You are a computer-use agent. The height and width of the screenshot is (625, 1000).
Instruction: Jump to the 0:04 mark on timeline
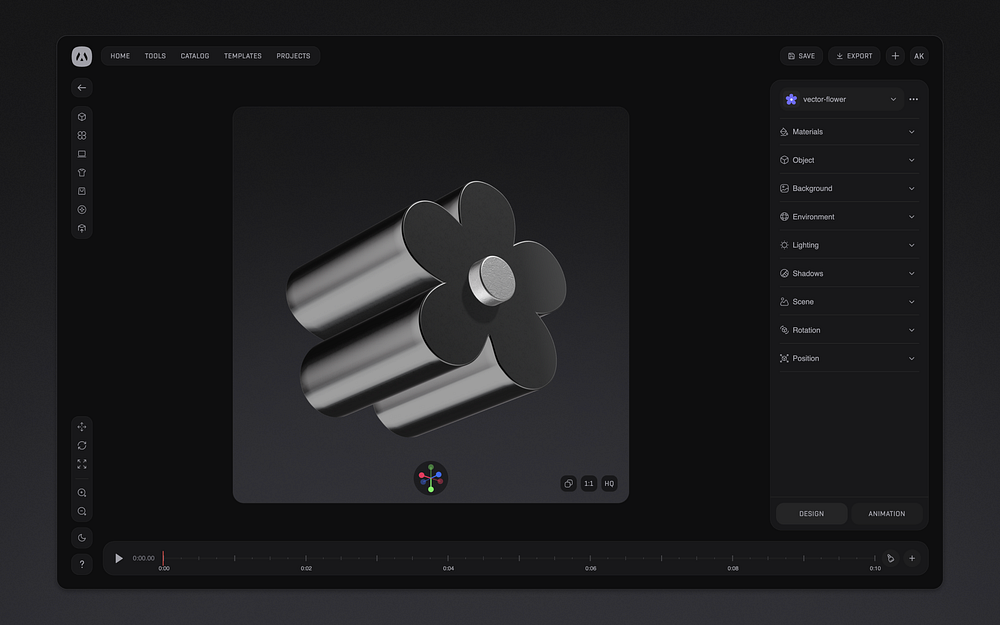448,568
